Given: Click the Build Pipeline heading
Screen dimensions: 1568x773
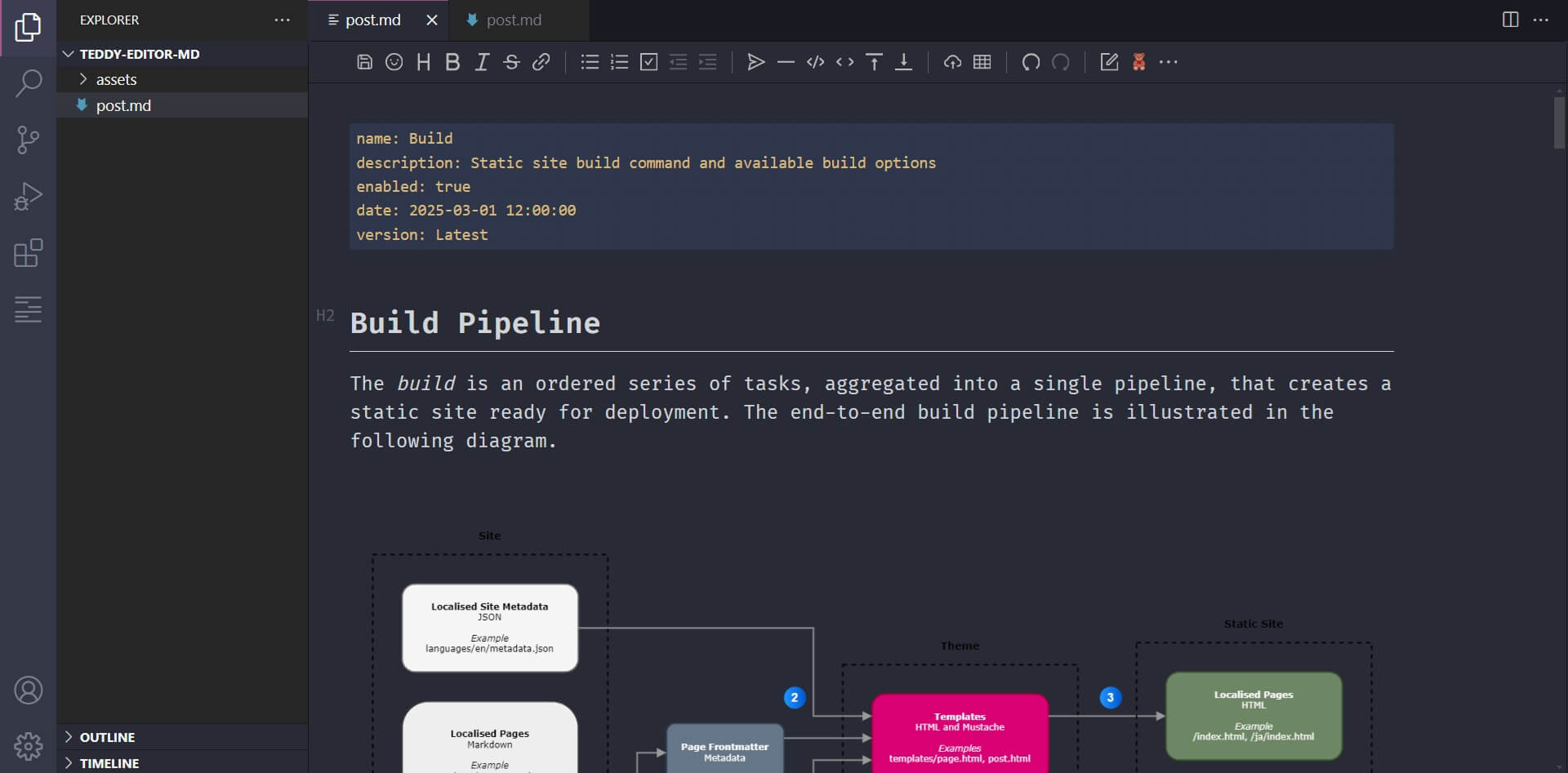Looking at the screenshot, I should pyautogui.click(x=475, y=323).
